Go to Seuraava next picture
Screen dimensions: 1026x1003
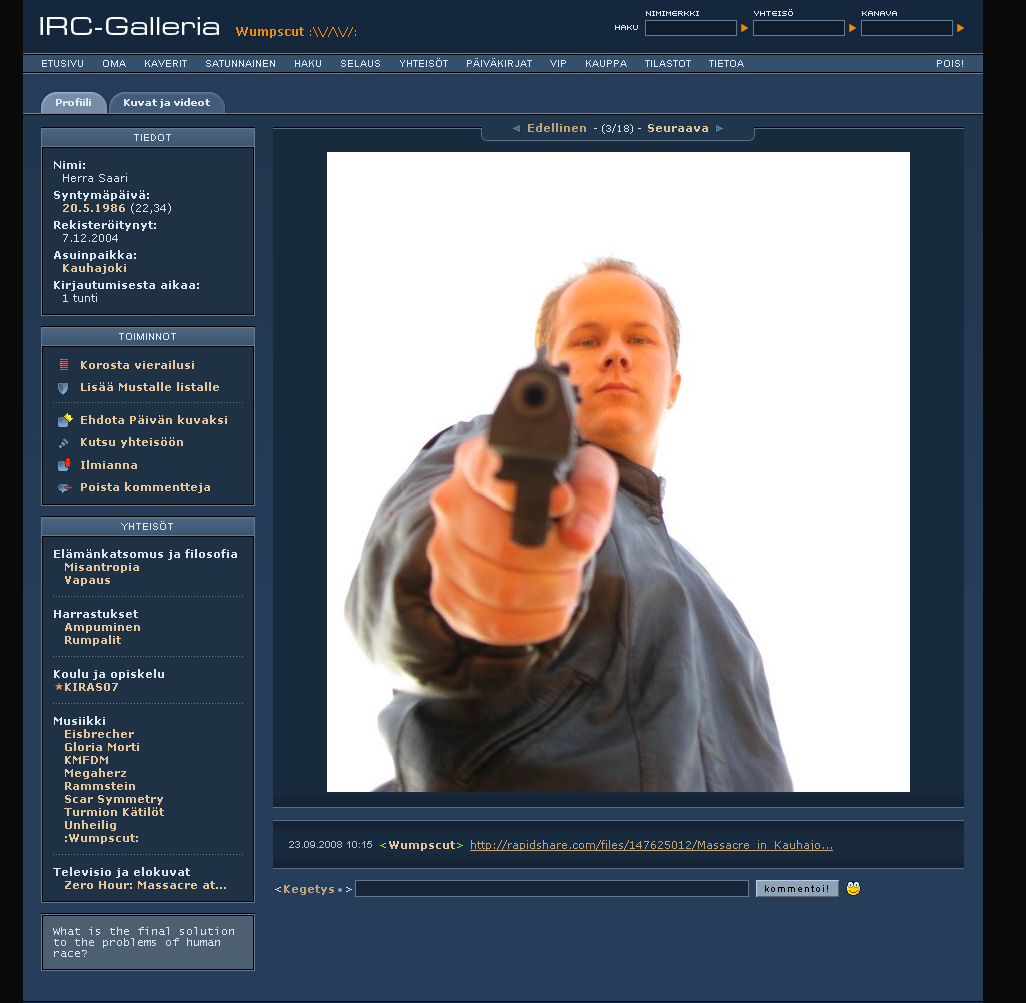678,128
